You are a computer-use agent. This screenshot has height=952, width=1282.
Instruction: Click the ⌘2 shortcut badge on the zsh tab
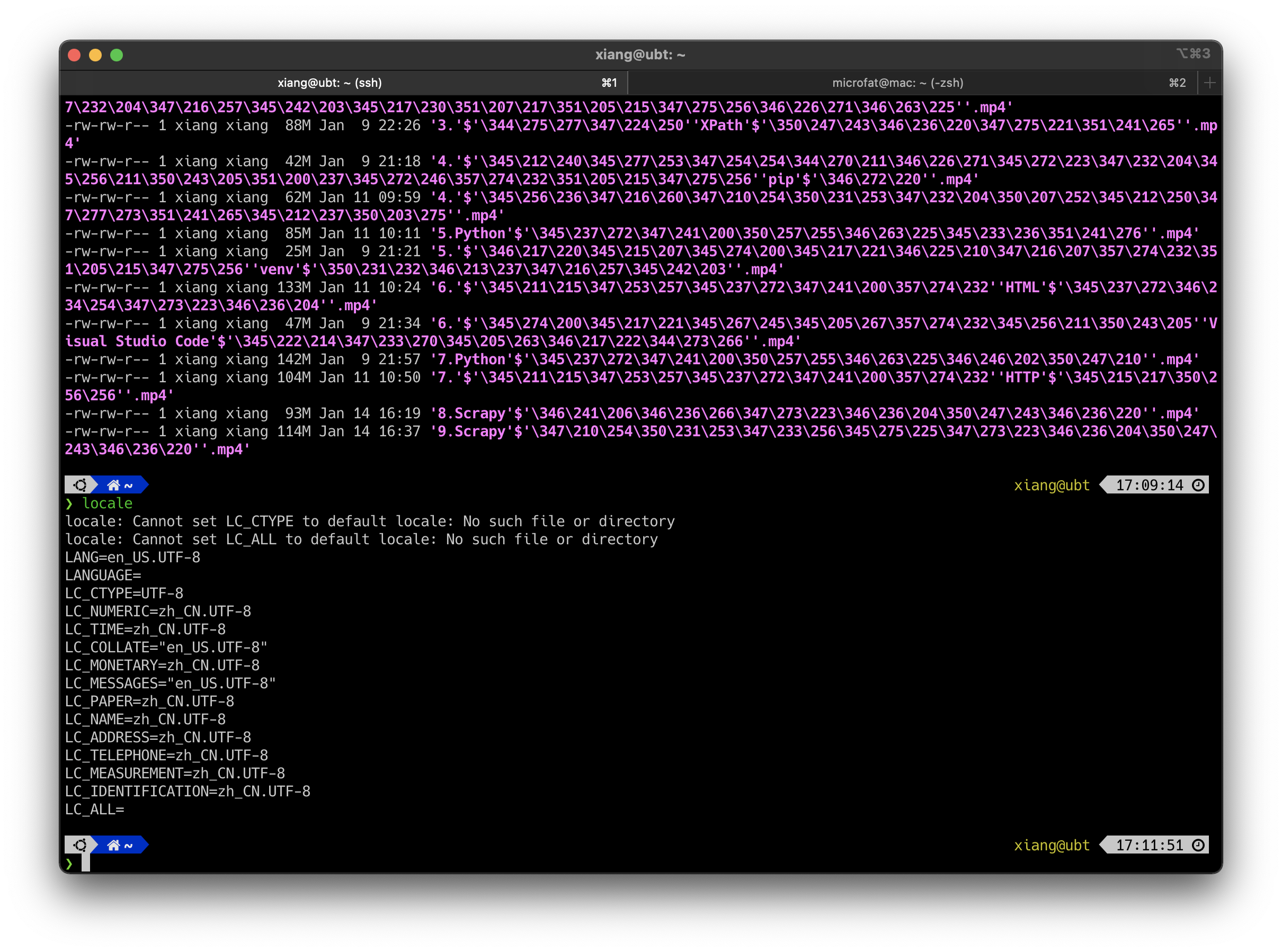(1177, 83)
